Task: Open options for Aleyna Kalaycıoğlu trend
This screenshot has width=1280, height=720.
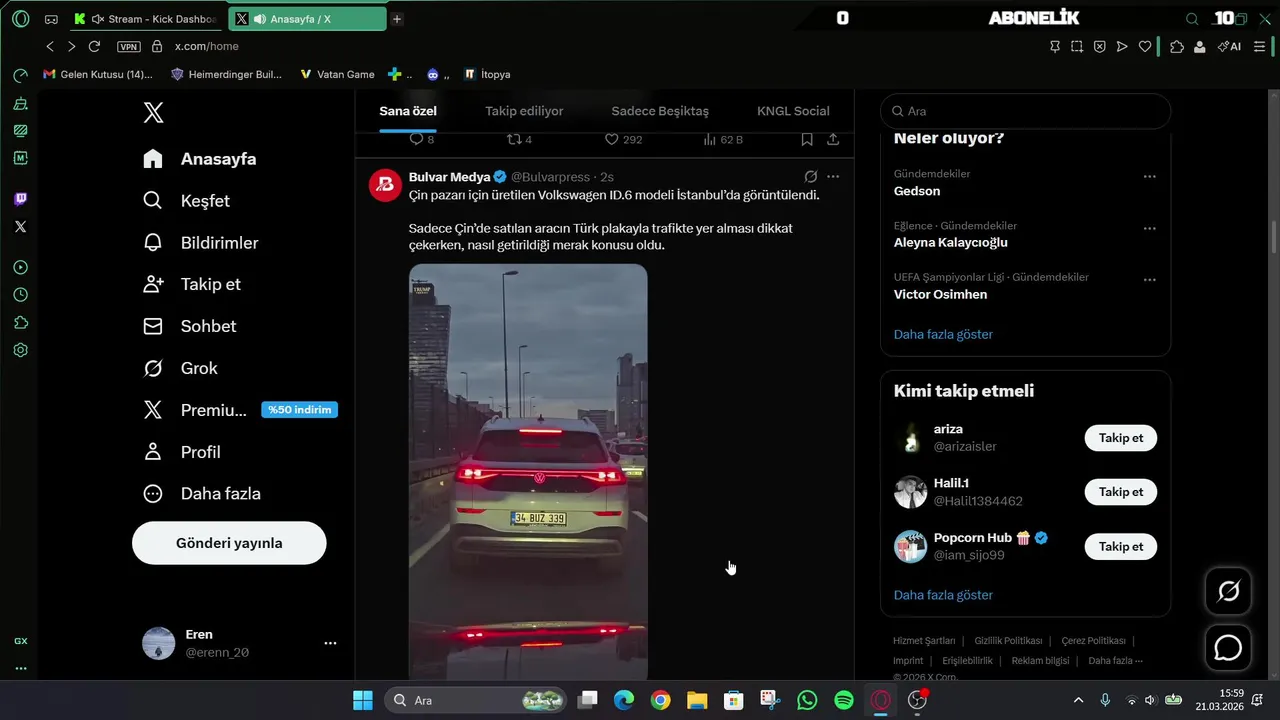Action: (x=1150, y=229)
